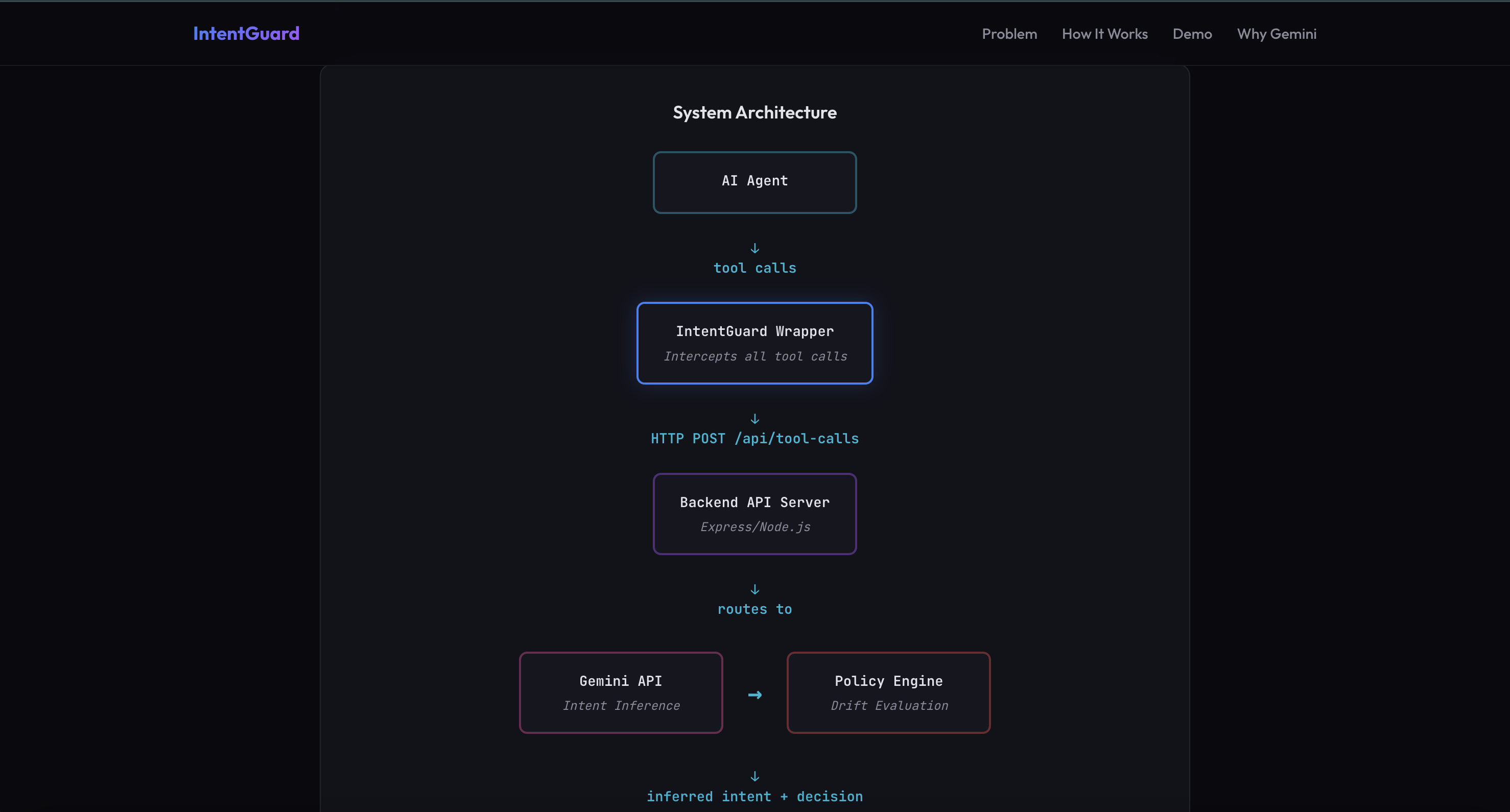
Task: Click the routes to label
Action: (x=754, y=609)
